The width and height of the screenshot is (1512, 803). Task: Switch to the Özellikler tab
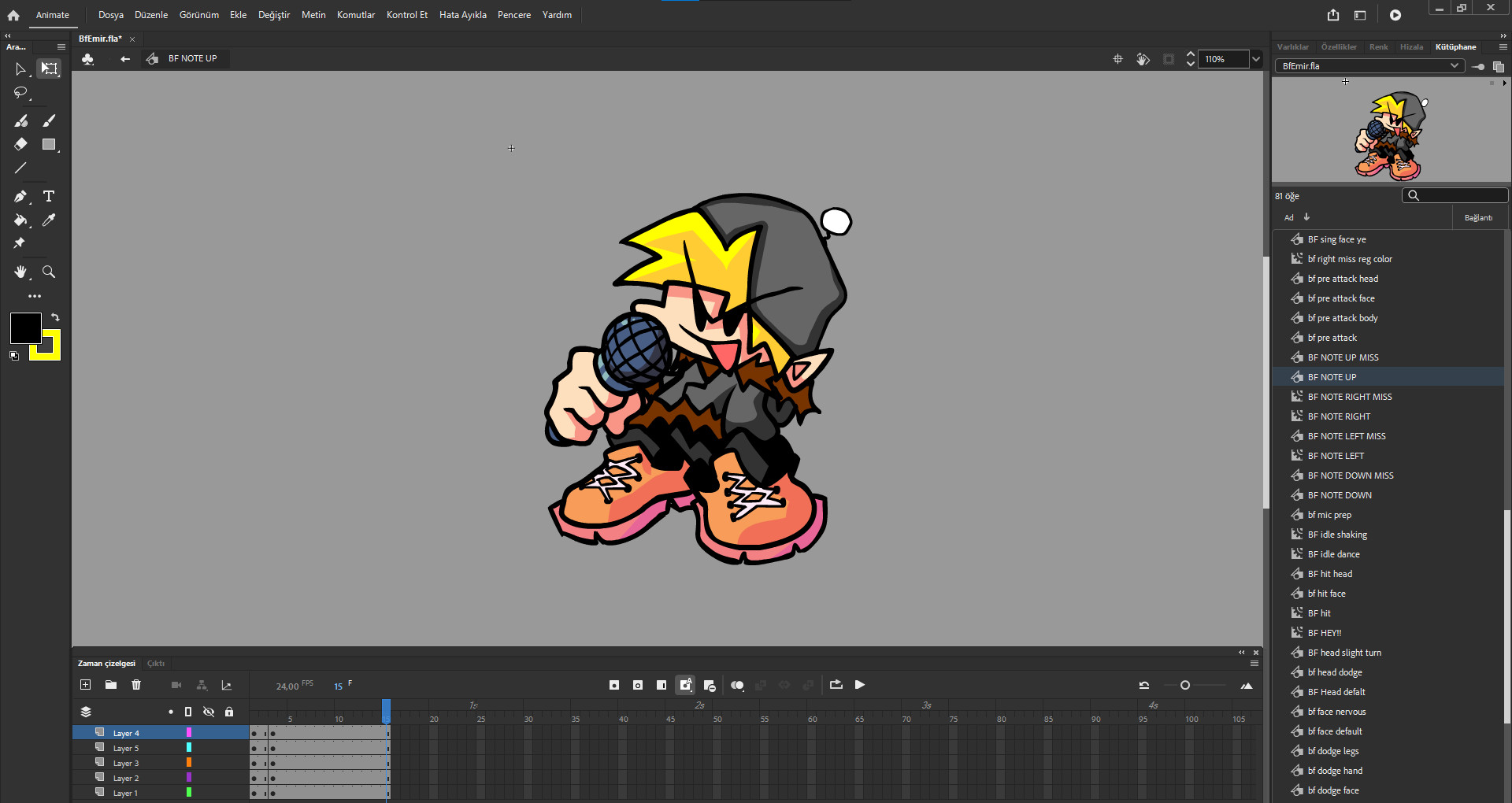pyautogui.click(x=1339, y=47)
